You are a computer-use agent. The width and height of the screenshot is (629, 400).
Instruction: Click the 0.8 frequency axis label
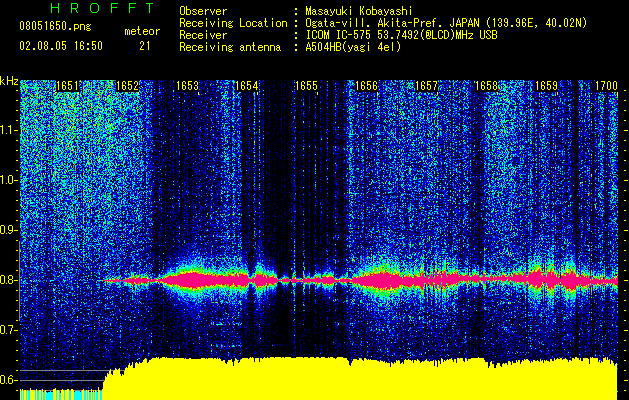coord(9,280)
